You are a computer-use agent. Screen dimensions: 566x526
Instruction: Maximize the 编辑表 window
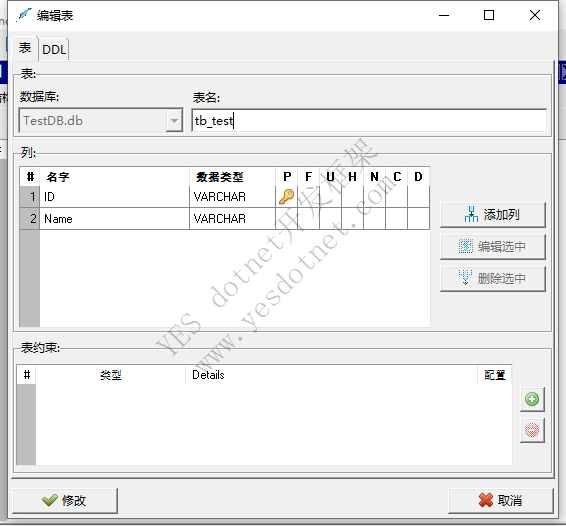point(489,15)
